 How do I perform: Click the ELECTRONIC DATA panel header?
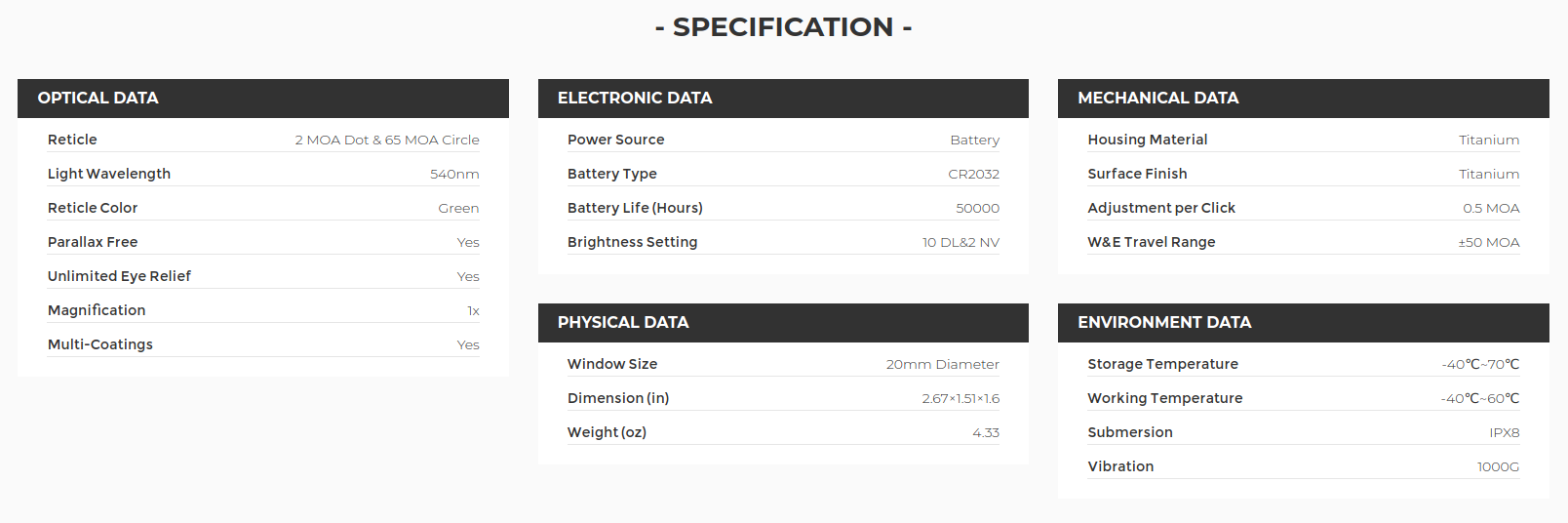(635, 99)
